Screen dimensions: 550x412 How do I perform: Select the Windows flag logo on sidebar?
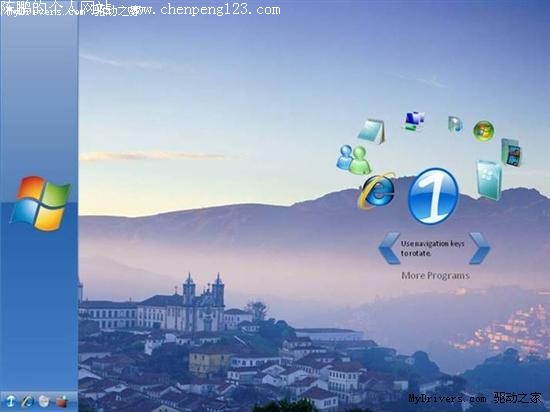click(40, 203)
